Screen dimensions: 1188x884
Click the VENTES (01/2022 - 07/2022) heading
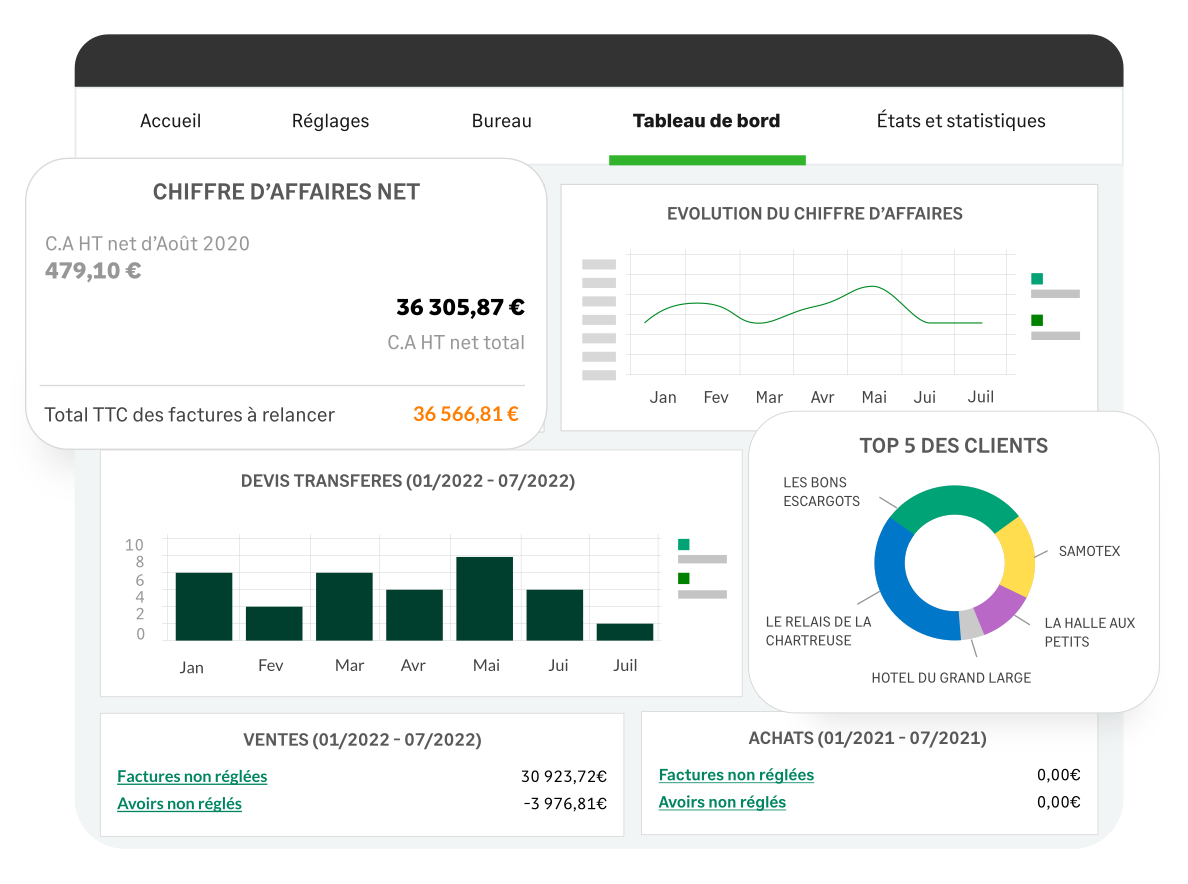pyautogui.click(x=362, y=740)
